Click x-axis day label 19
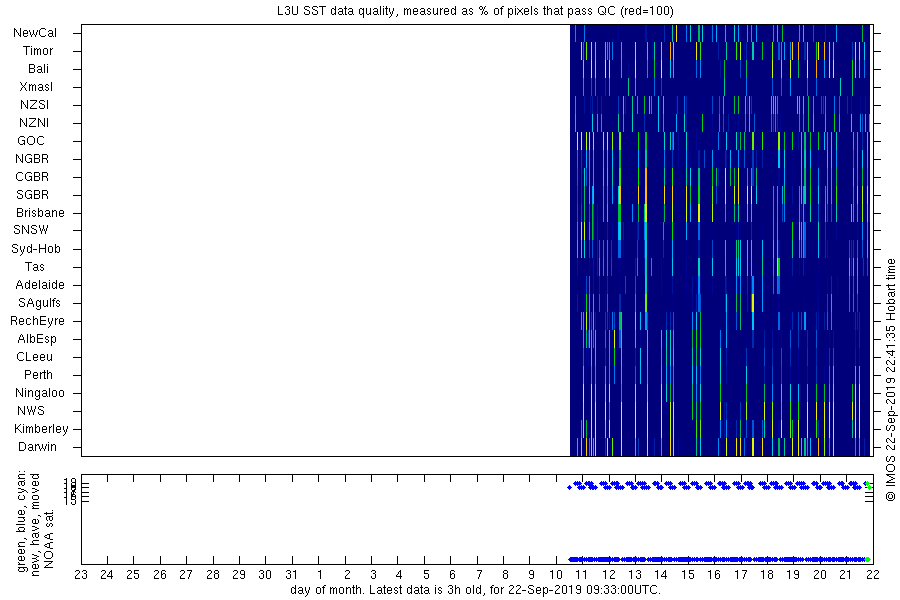900x600 pixels. point(793,575)
